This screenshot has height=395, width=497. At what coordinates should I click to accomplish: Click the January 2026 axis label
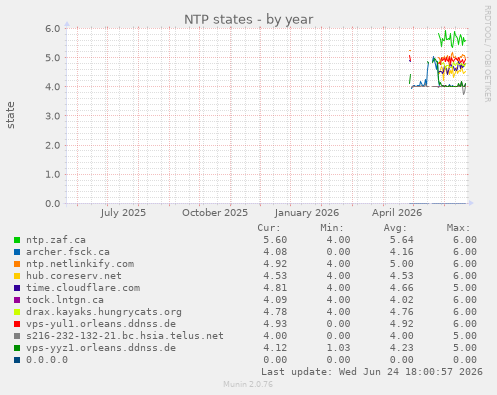pyautogui.click(x=307, y=213)
